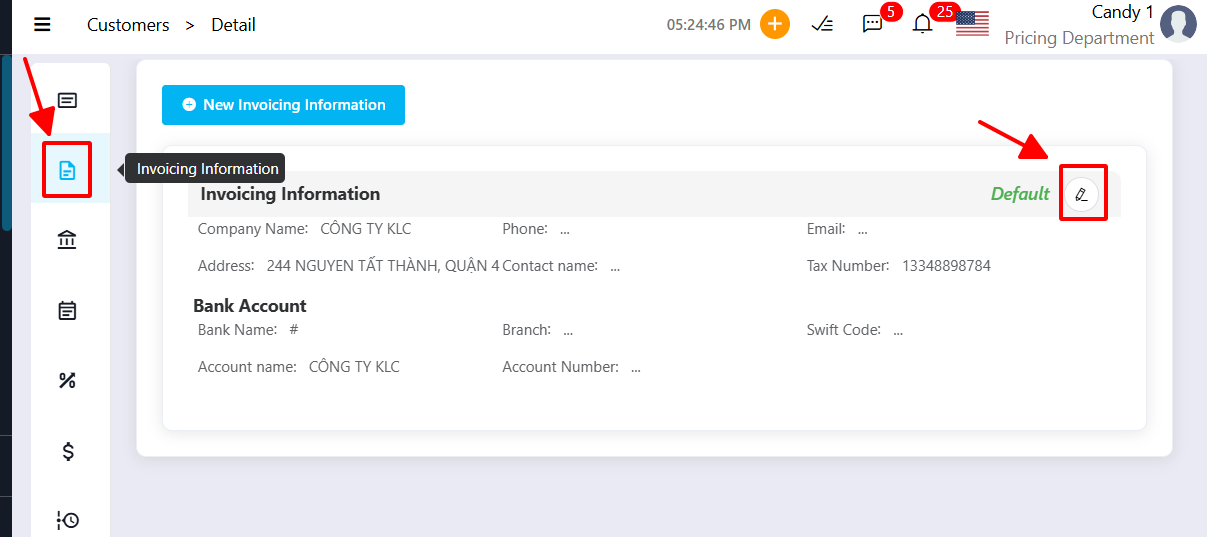Click the Invoicing Information heading
The width and height of the screenshot is (1207, 537).
290,194
